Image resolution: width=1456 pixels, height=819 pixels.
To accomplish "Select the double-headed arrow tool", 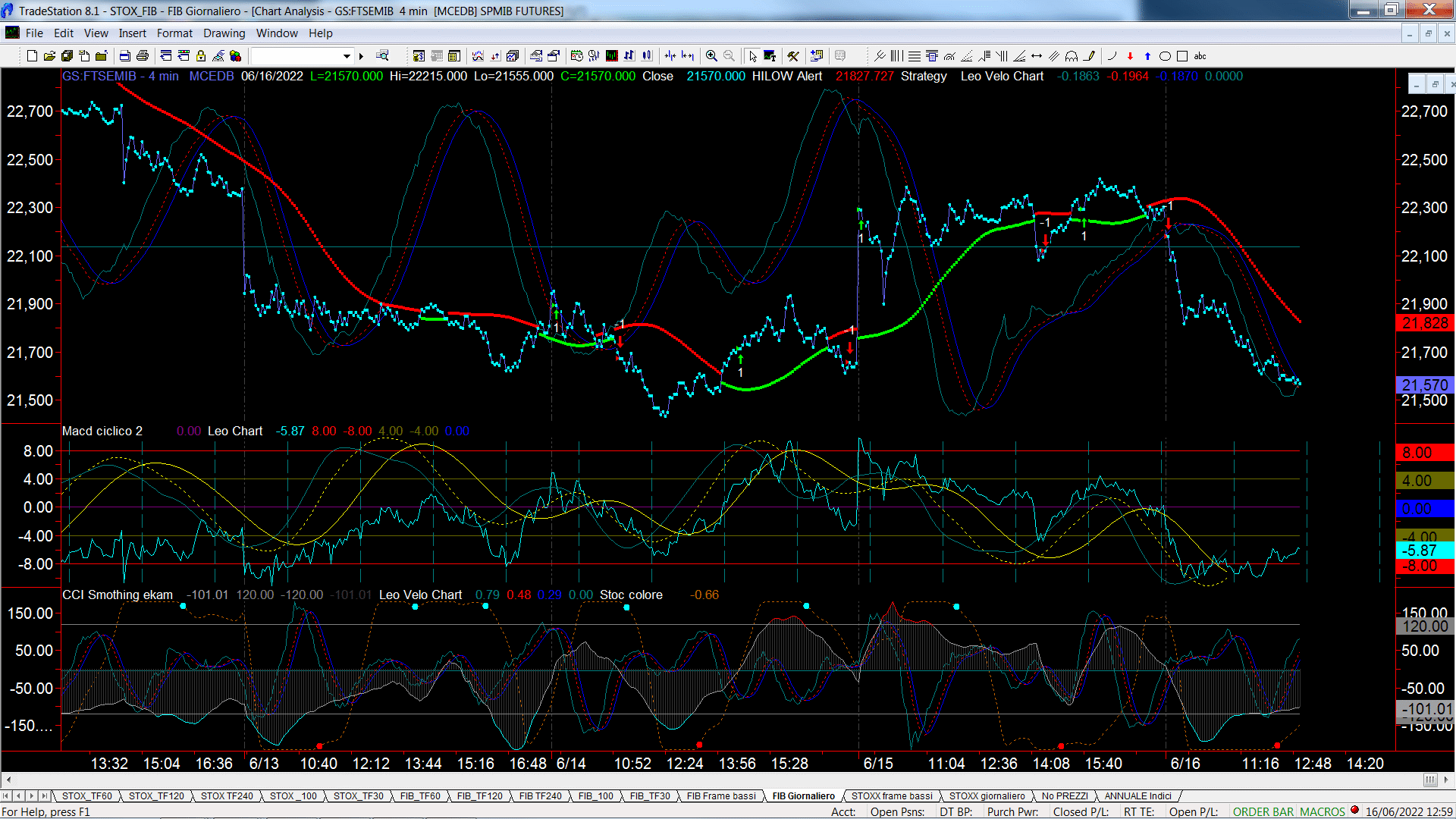I will (1037, 56).
